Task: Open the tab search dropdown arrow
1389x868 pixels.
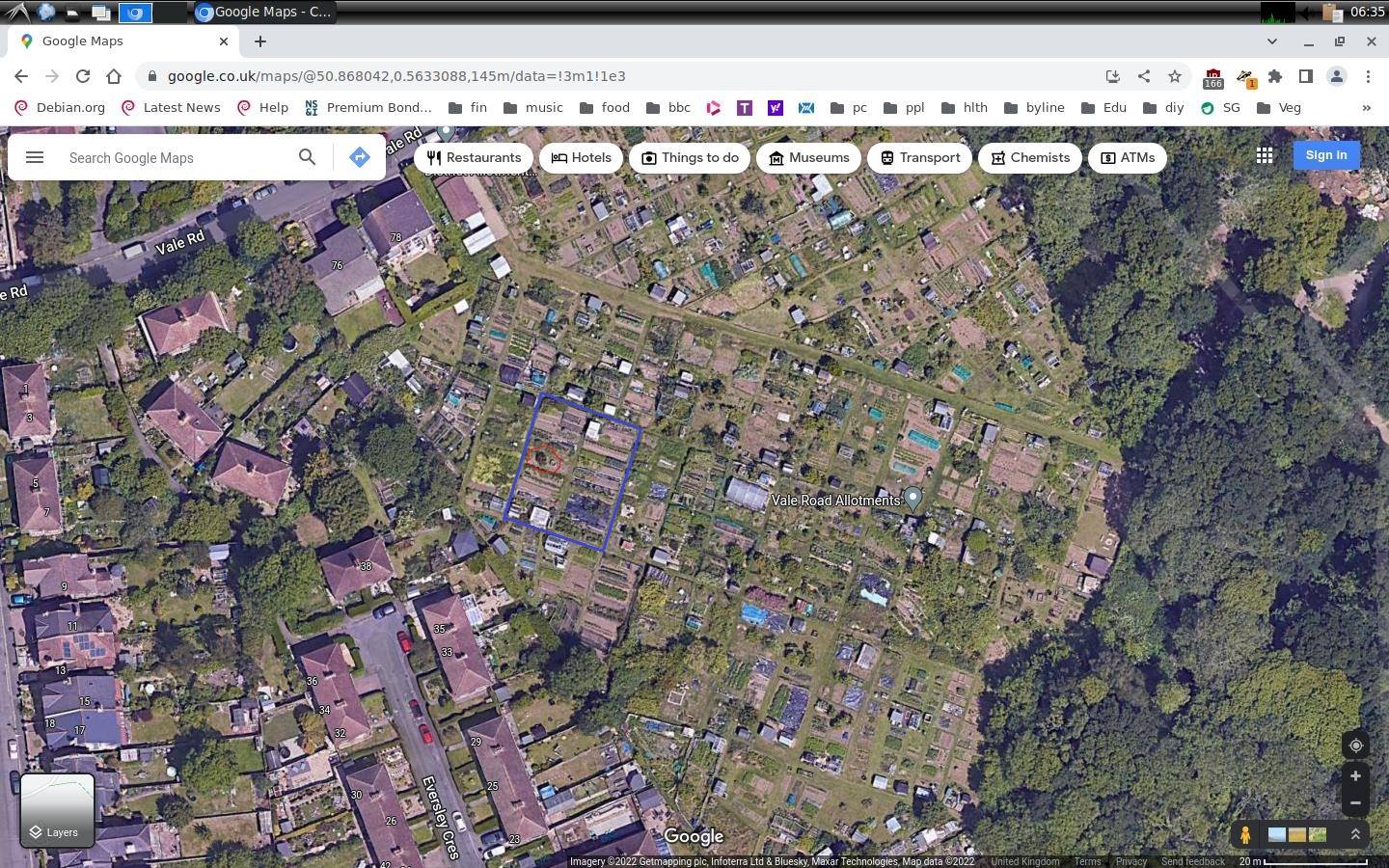Action: tap(1271, 41)
